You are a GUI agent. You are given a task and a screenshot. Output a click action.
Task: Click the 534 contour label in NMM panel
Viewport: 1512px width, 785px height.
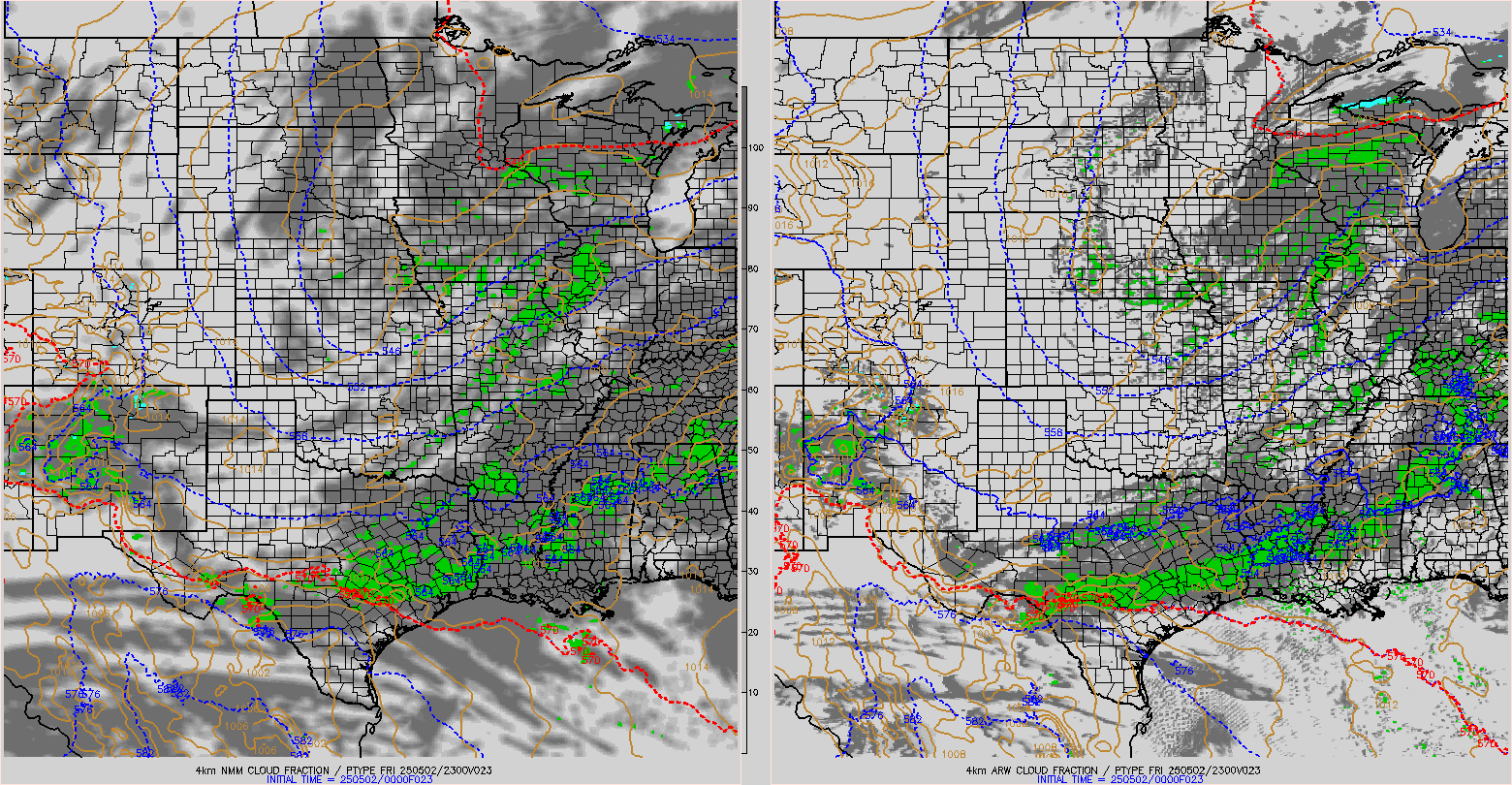665,38
